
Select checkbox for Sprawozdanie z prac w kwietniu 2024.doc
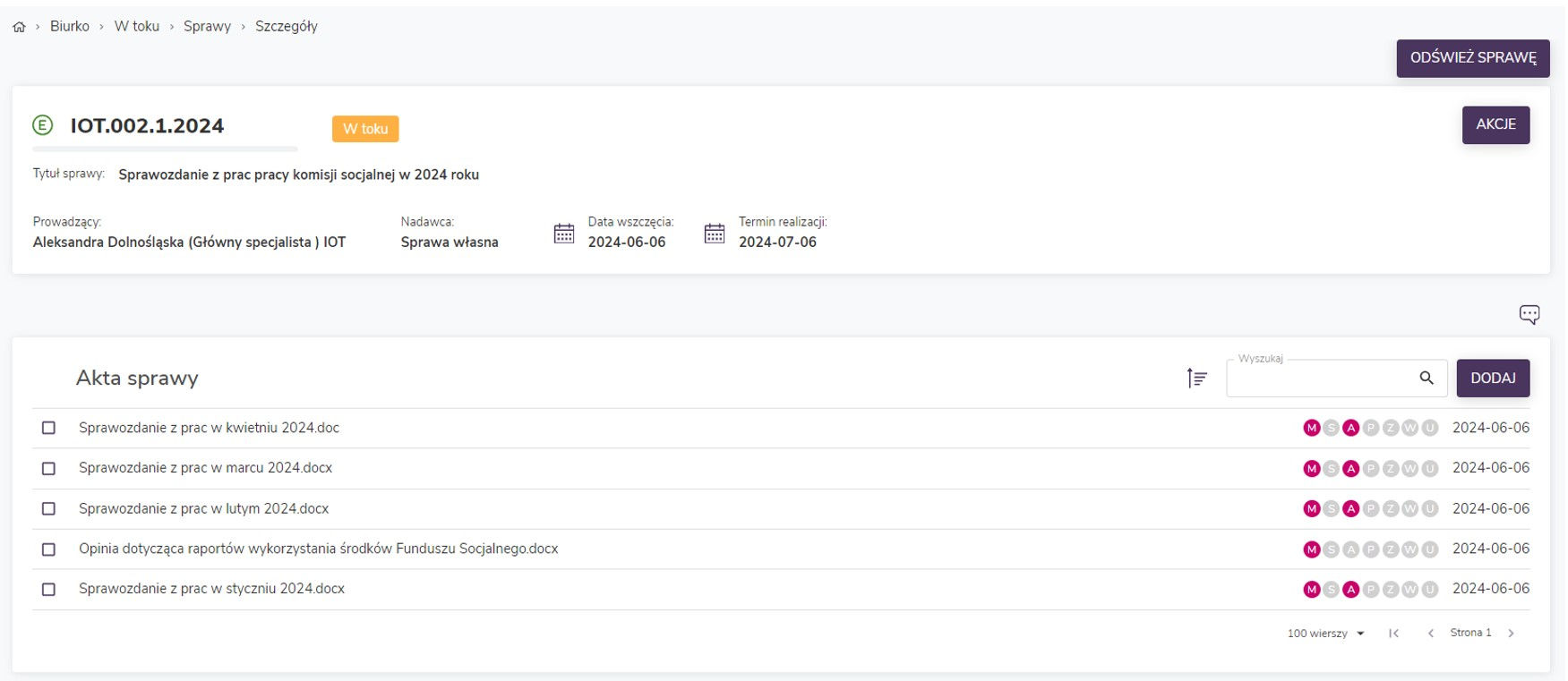pos(49,429)
